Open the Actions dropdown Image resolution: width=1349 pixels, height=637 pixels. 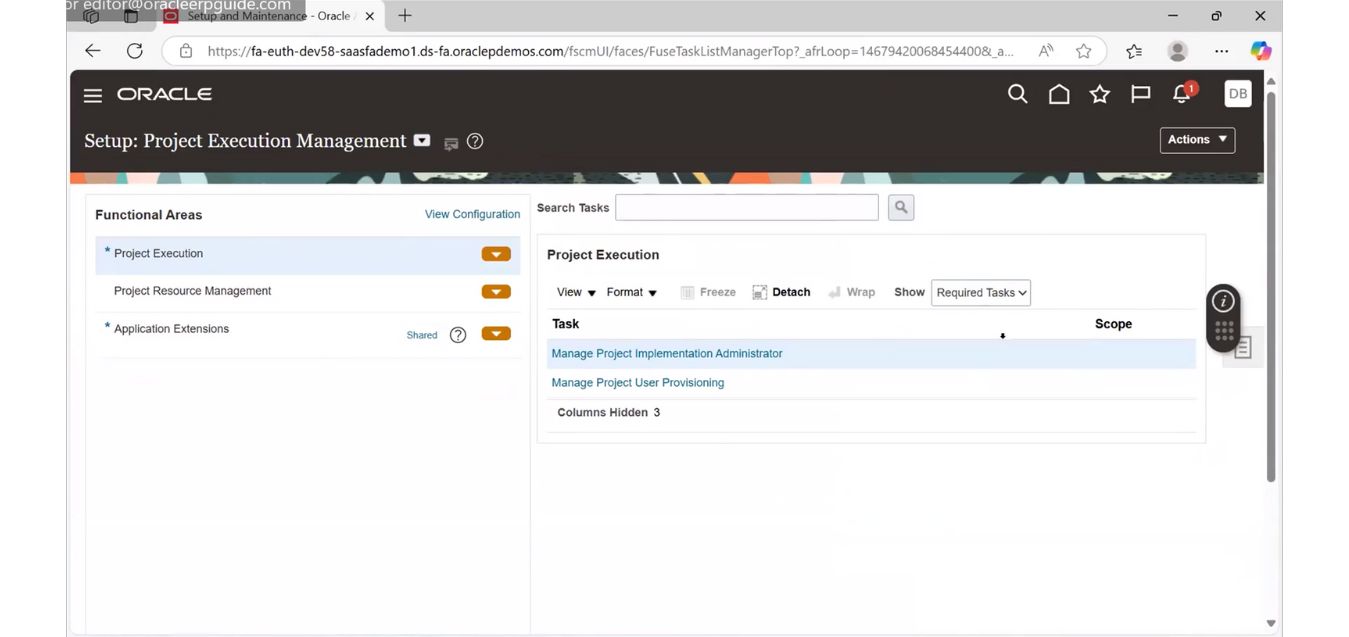[x=1196, y=140]
